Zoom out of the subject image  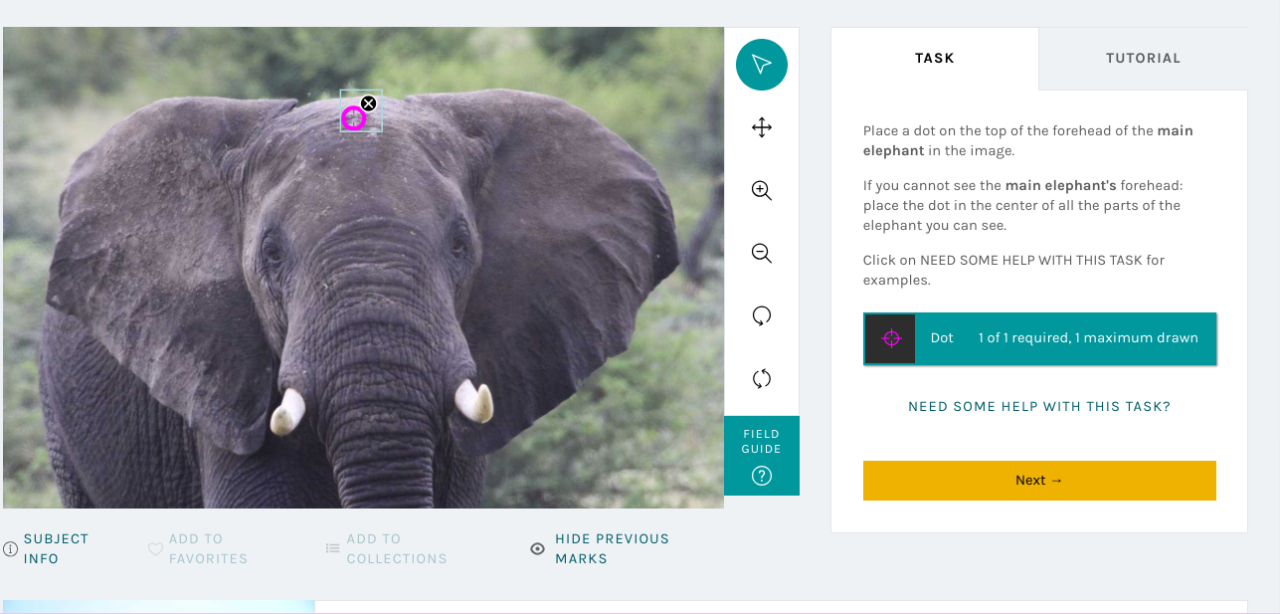pyautogui.click(x=761, y=254)
